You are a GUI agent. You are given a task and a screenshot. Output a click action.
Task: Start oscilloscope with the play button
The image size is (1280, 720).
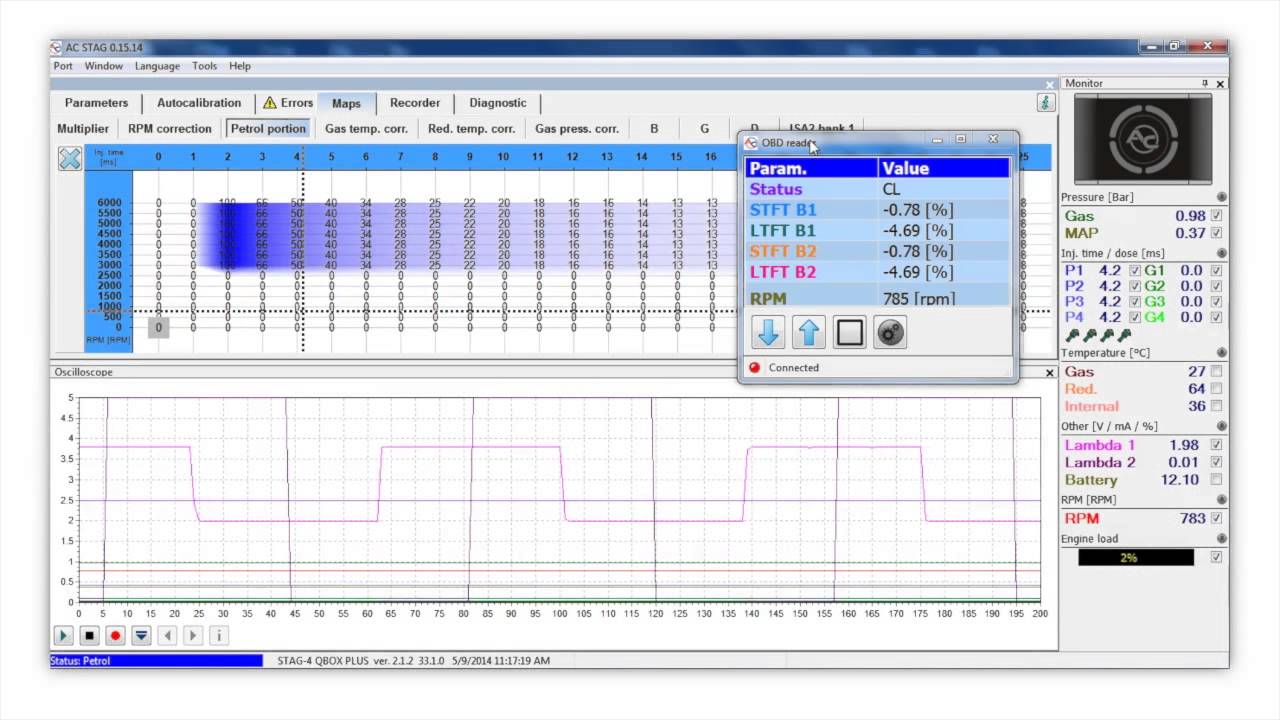tap(63, 635)
